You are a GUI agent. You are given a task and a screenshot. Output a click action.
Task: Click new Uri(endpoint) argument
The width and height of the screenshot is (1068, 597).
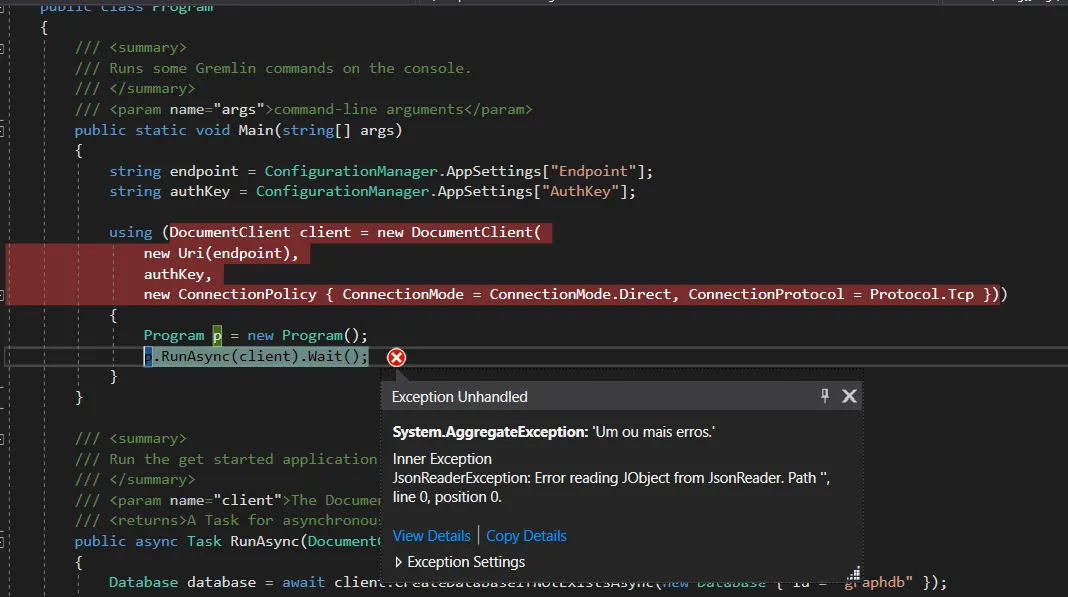(221, 254)
